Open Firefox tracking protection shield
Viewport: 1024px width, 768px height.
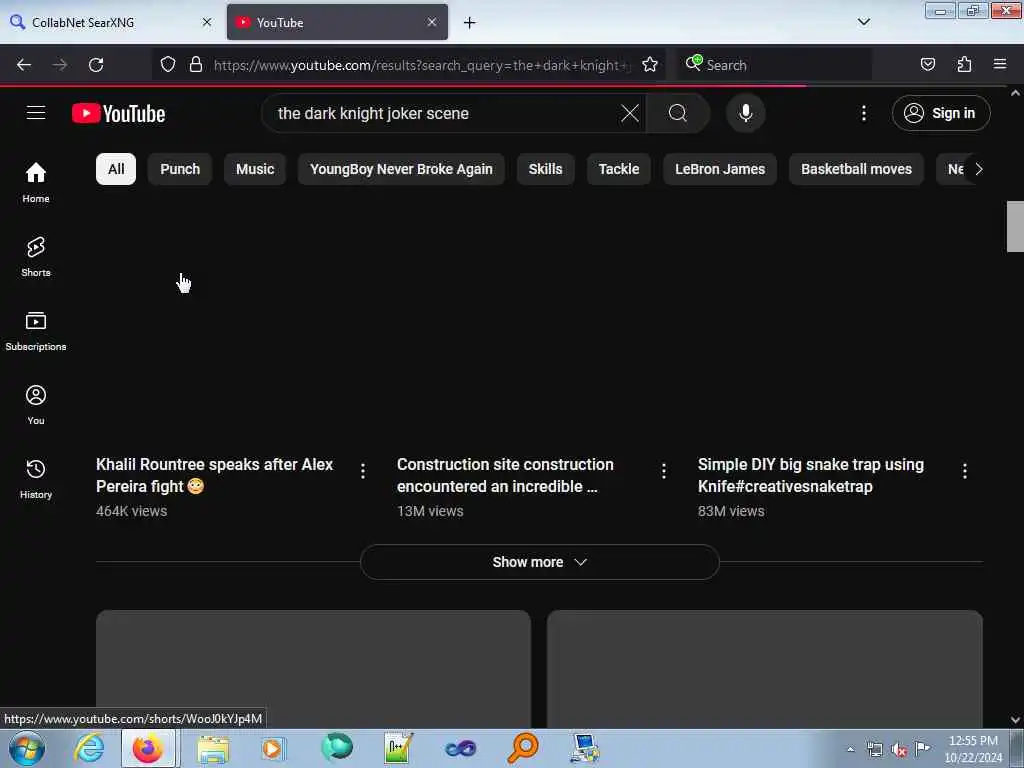168,65
